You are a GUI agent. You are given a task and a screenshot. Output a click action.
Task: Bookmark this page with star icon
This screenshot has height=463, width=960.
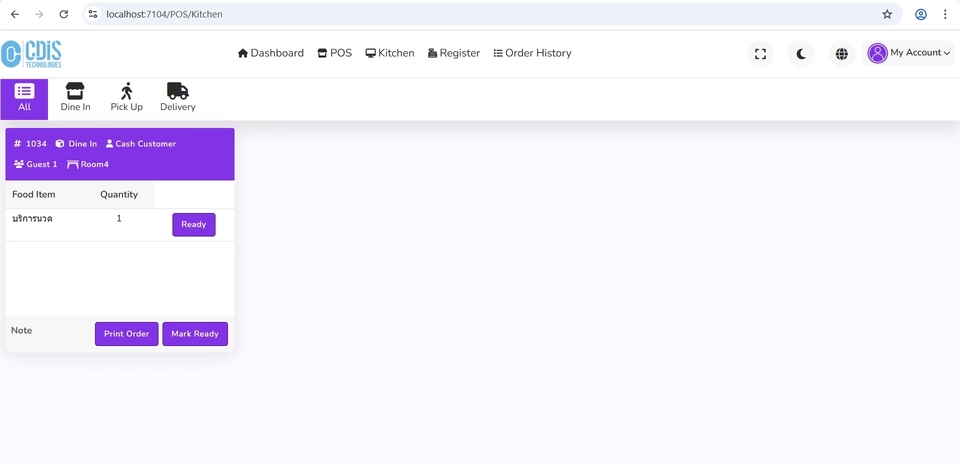[887, 15]
